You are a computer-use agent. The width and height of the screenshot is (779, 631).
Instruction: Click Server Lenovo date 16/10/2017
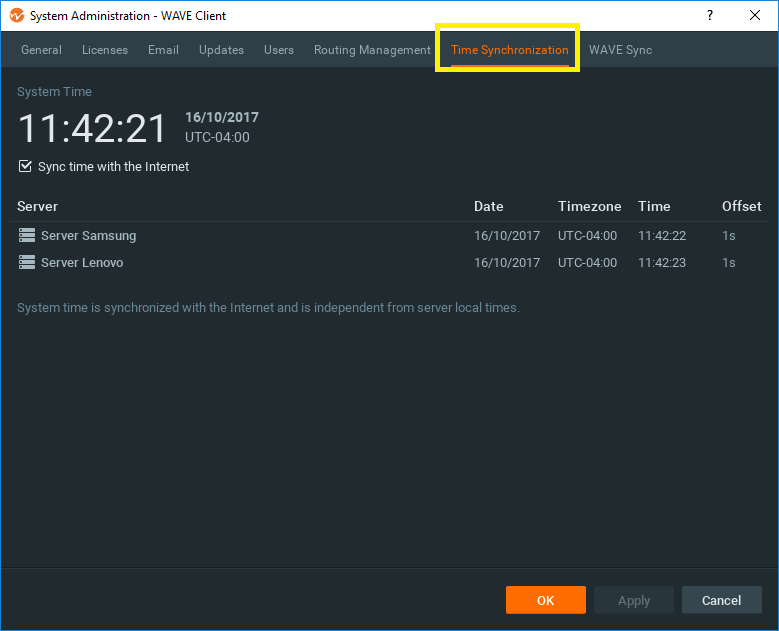coord(507,262)
